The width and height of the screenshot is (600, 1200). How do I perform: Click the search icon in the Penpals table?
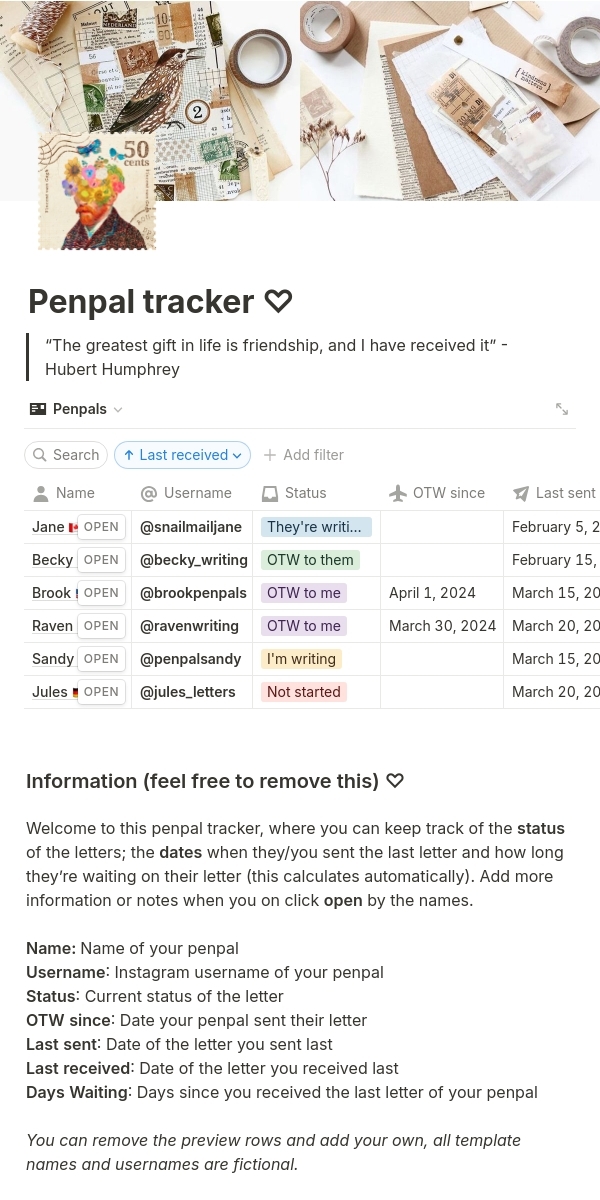click(40, 455)
